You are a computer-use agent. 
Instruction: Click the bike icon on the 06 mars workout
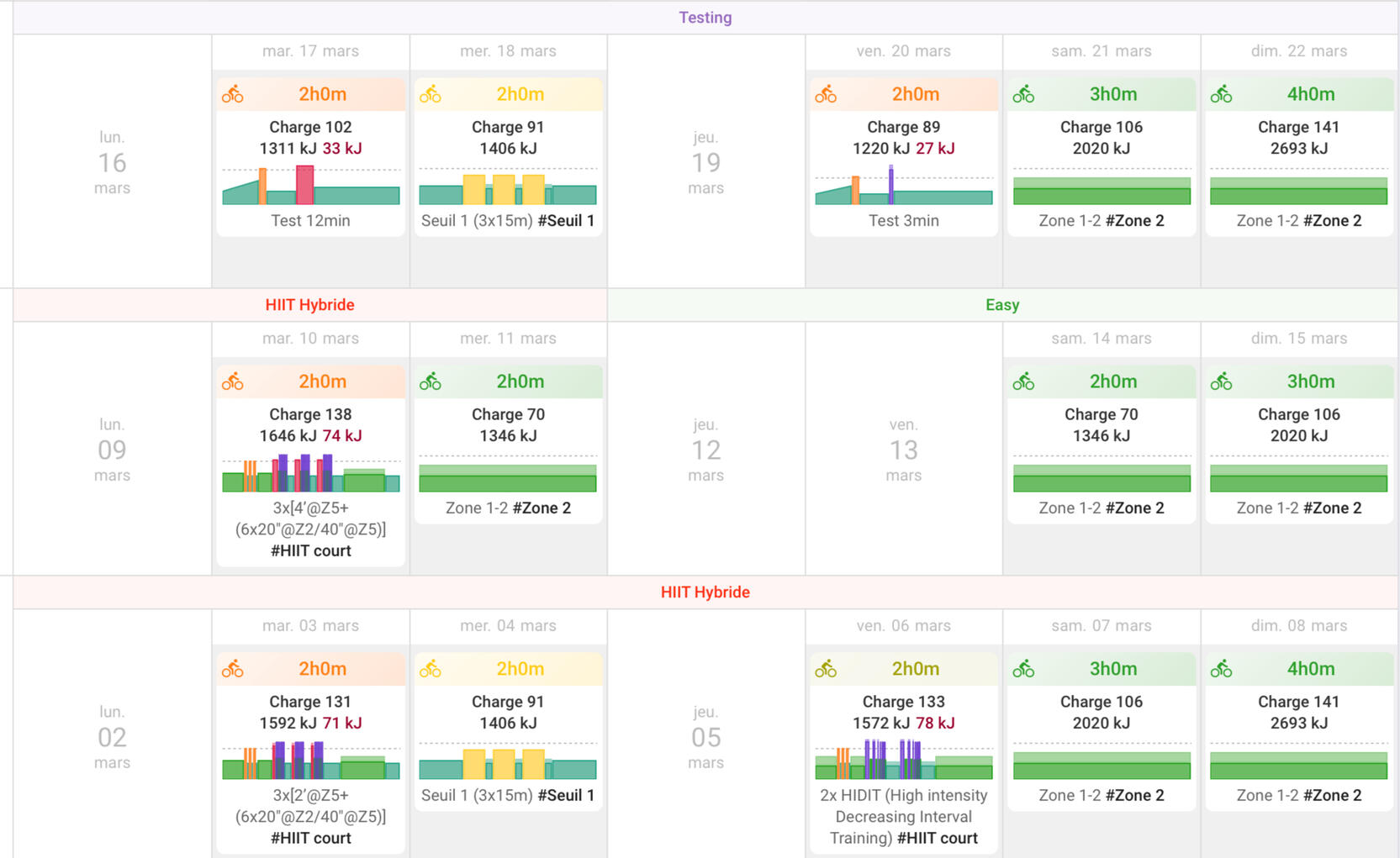826,669
